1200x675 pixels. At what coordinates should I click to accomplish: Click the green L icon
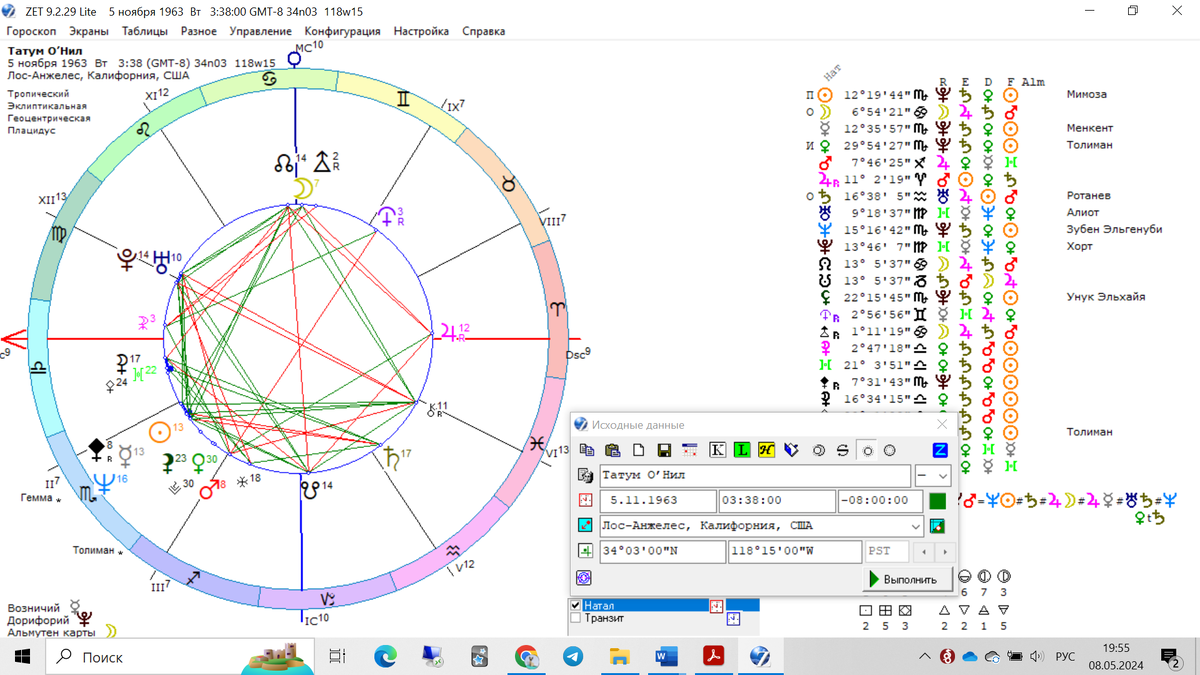[742, 451]
